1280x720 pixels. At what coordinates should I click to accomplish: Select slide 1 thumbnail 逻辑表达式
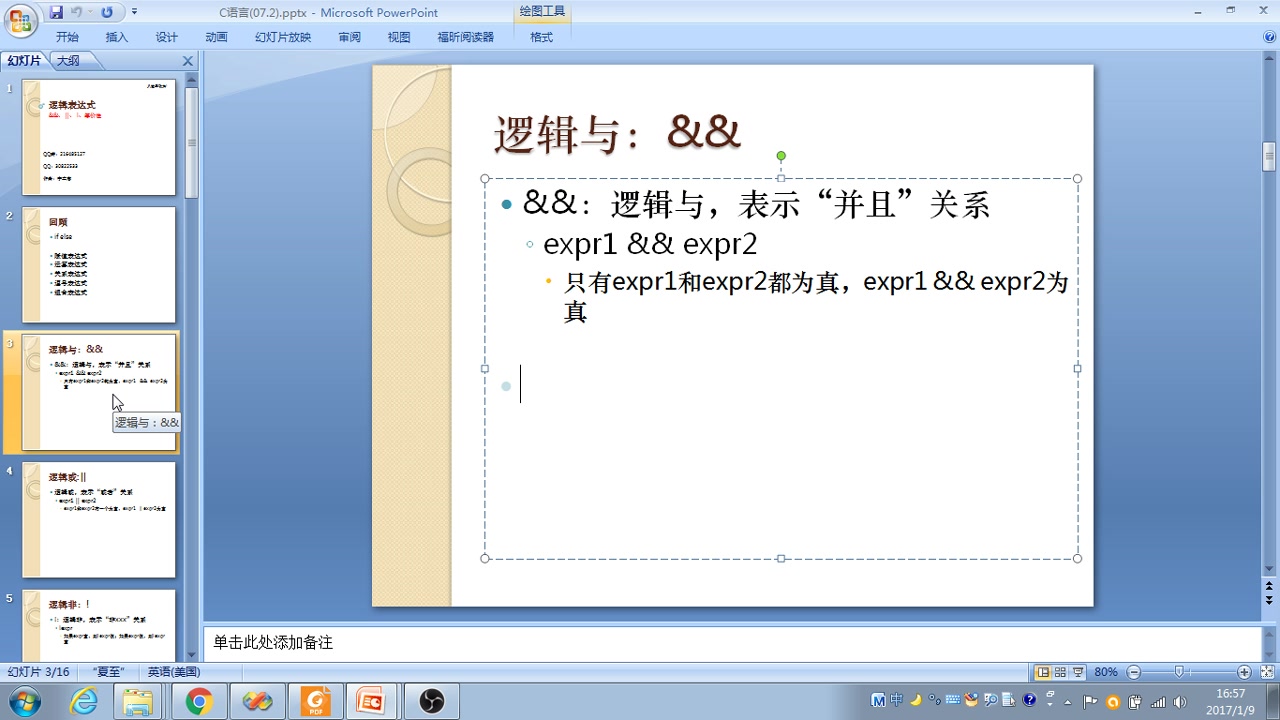coord(99,137)
